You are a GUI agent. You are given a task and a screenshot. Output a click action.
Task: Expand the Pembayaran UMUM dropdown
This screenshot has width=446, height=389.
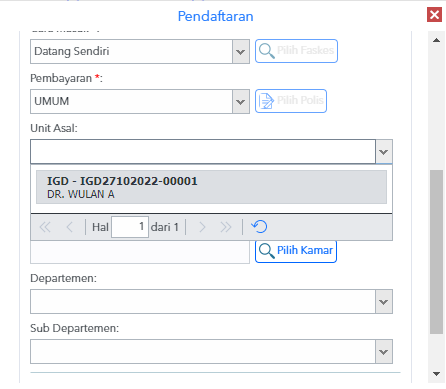point(241,102)
